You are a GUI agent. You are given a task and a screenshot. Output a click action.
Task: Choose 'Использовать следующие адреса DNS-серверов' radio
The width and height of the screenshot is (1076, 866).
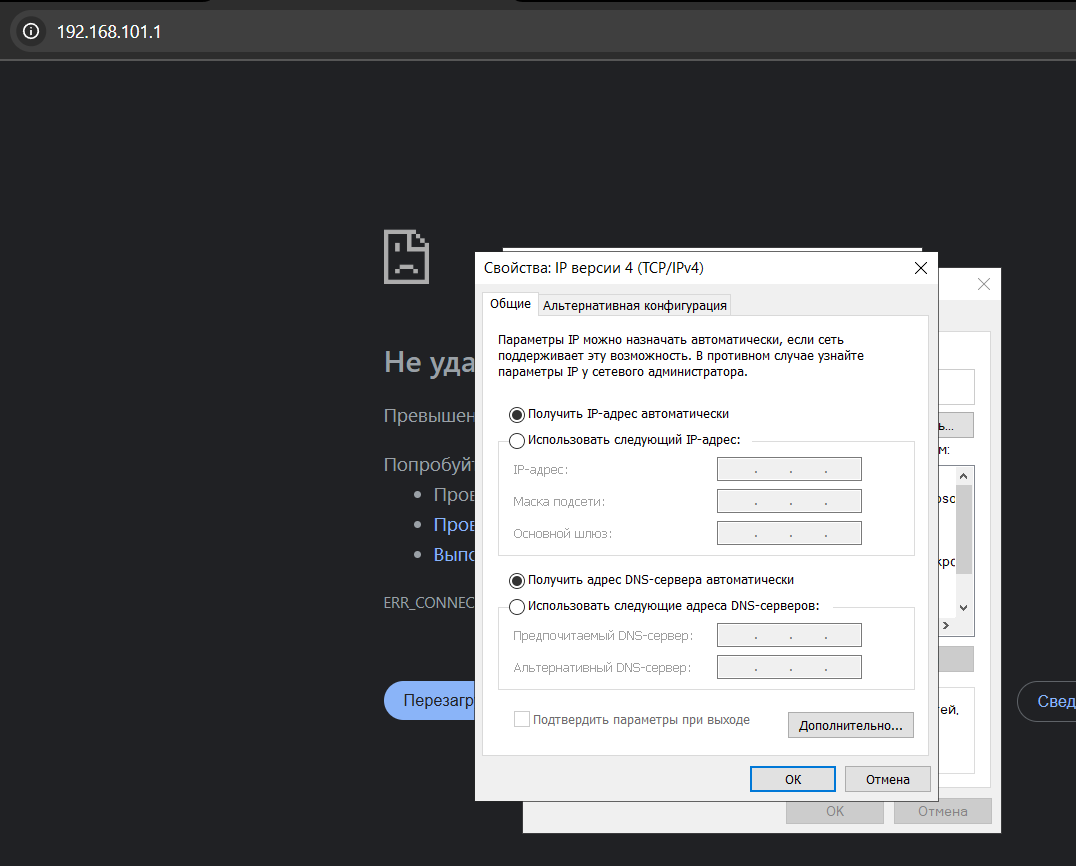[517, 606]
